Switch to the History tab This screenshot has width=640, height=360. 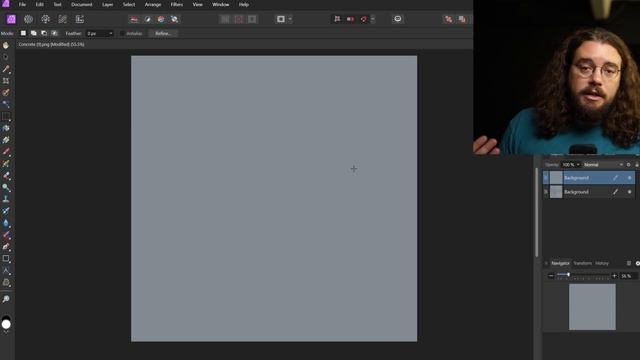point(602,263)
